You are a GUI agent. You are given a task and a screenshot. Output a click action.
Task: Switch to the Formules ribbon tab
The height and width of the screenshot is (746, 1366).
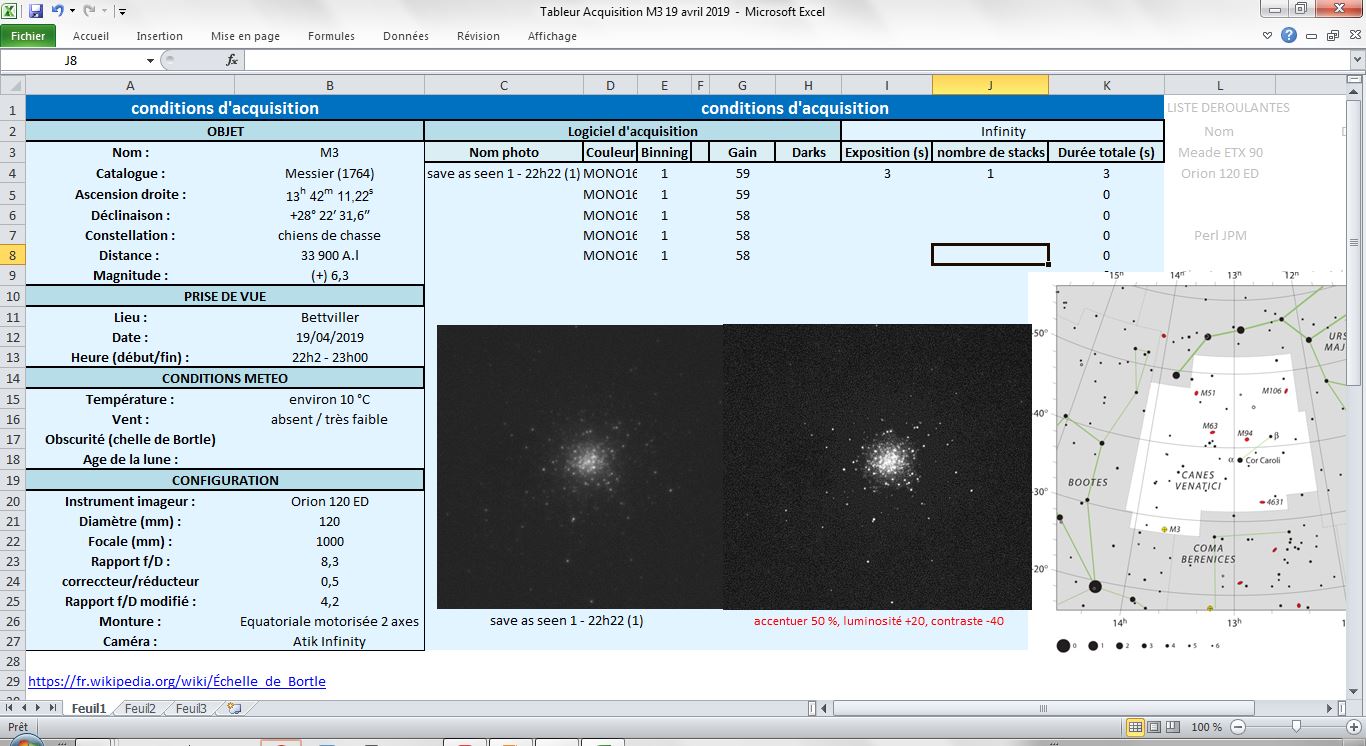[x=330, y=36]
